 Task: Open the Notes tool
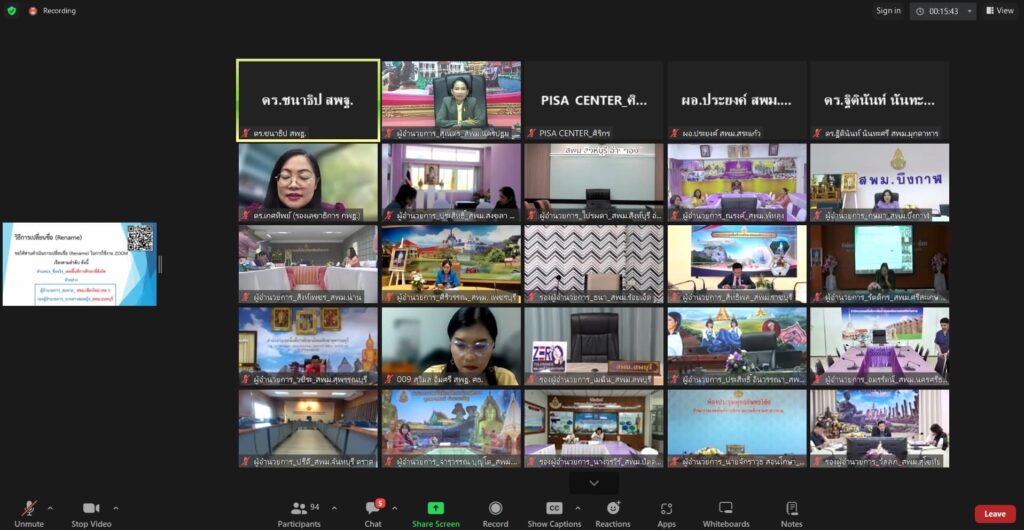[x=791, y=509]
